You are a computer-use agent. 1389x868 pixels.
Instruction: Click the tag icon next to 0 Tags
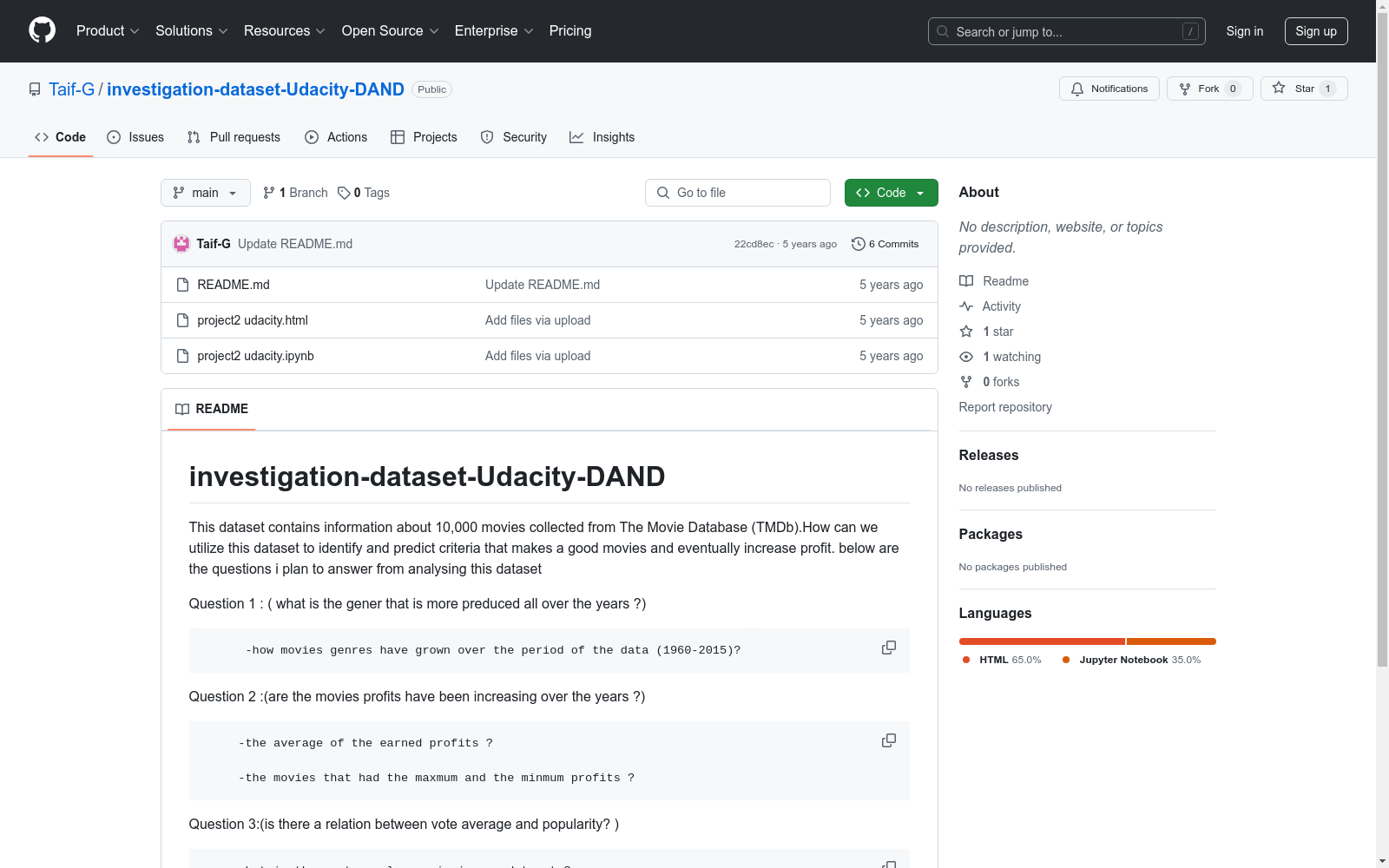click(x=344, y=193)
